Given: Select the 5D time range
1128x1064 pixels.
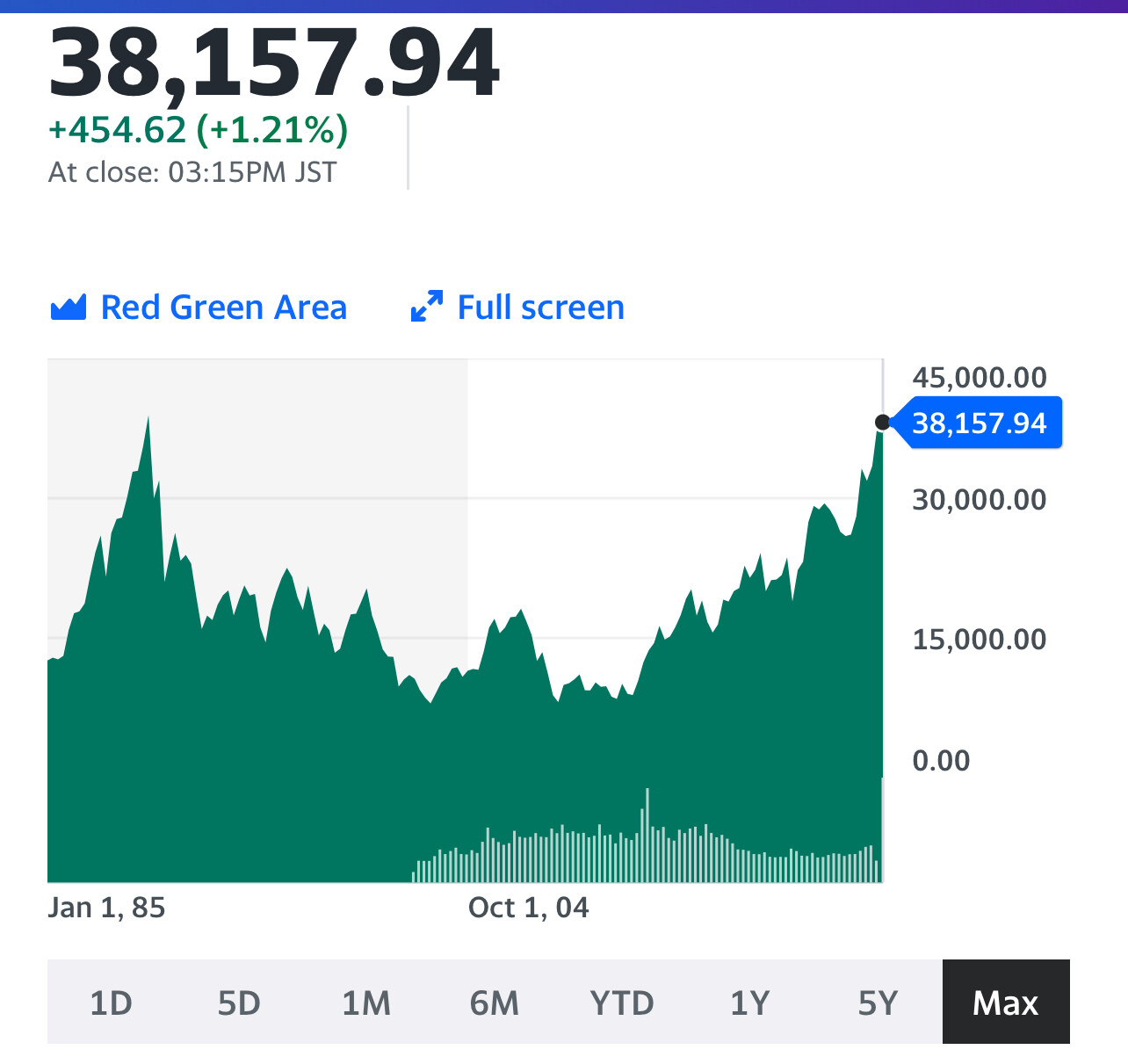Looking at the screenshot, I should pyautogui.click(x=239, y=1002).
